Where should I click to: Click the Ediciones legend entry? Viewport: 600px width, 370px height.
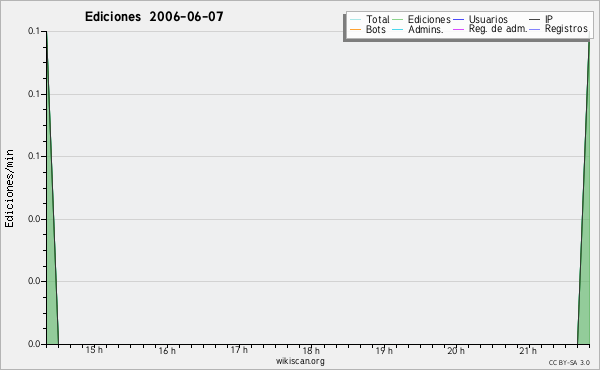[x=421, y=19]
